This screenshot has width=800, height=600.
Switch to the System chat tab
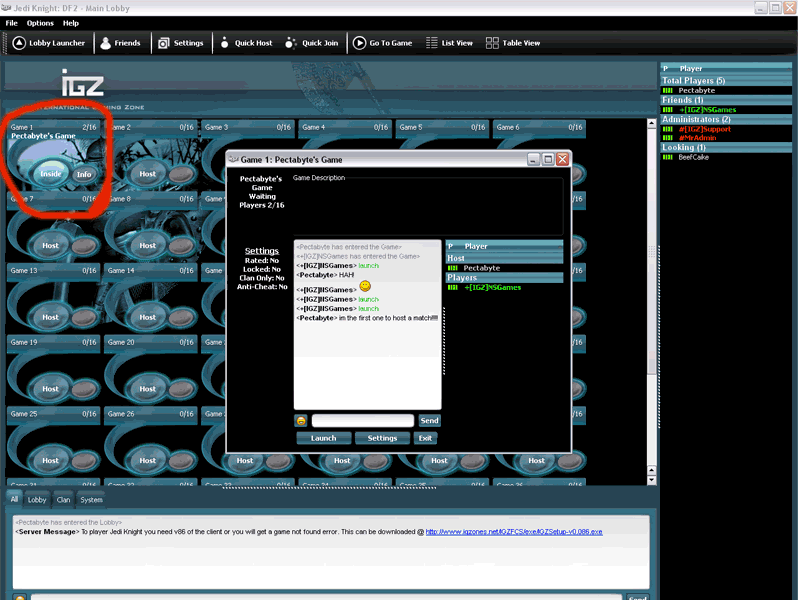[91, 499]
